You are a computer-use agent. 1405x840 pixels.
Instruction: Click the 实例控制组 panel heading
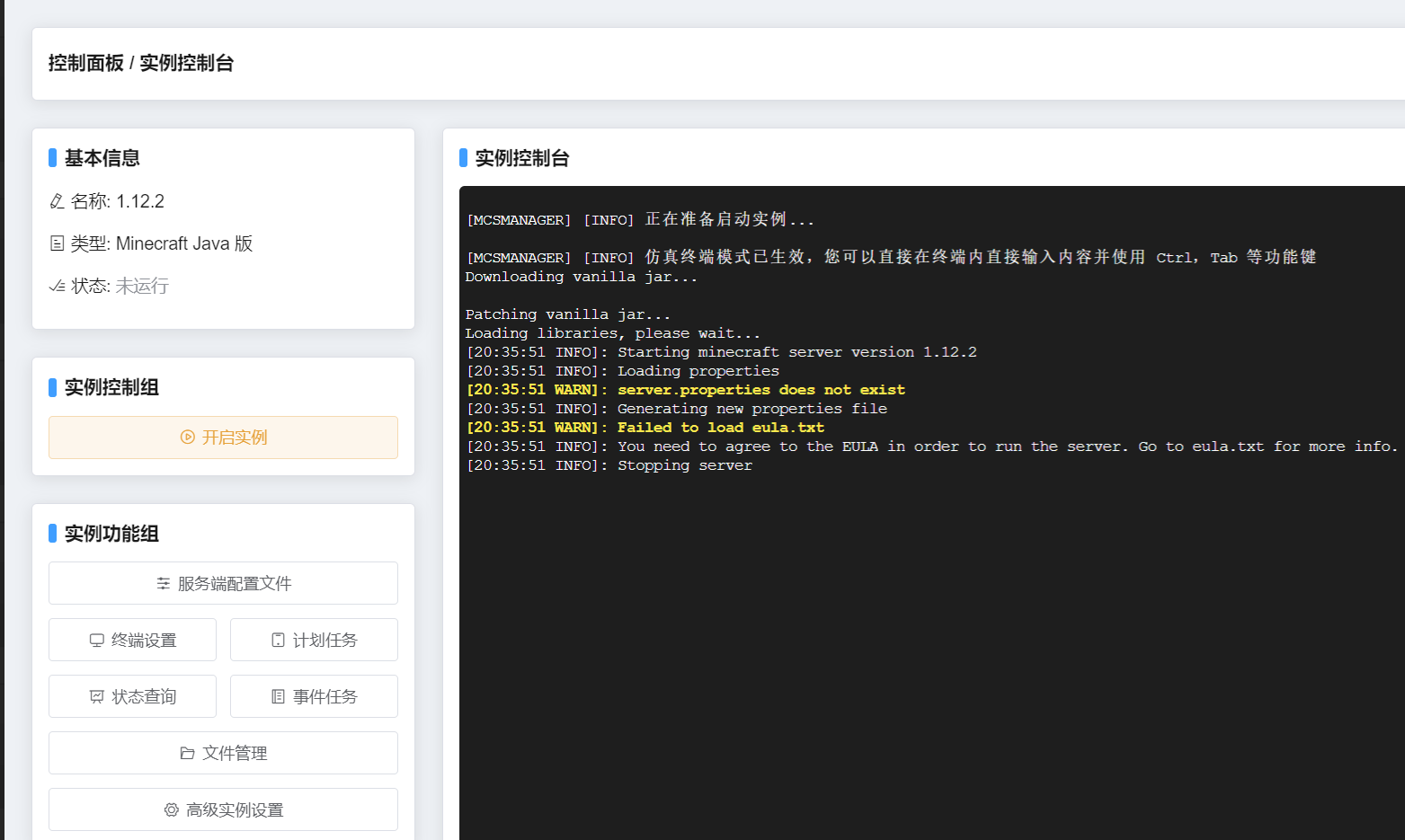[x=111, y=387]
